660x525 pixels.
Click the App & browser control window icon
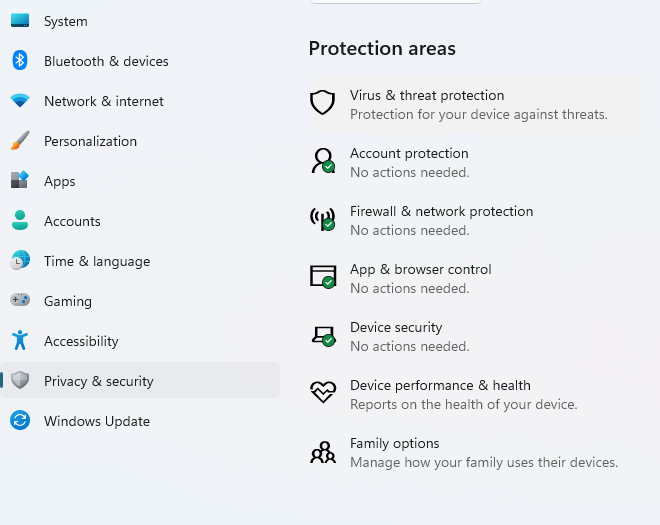coord(322,277)
